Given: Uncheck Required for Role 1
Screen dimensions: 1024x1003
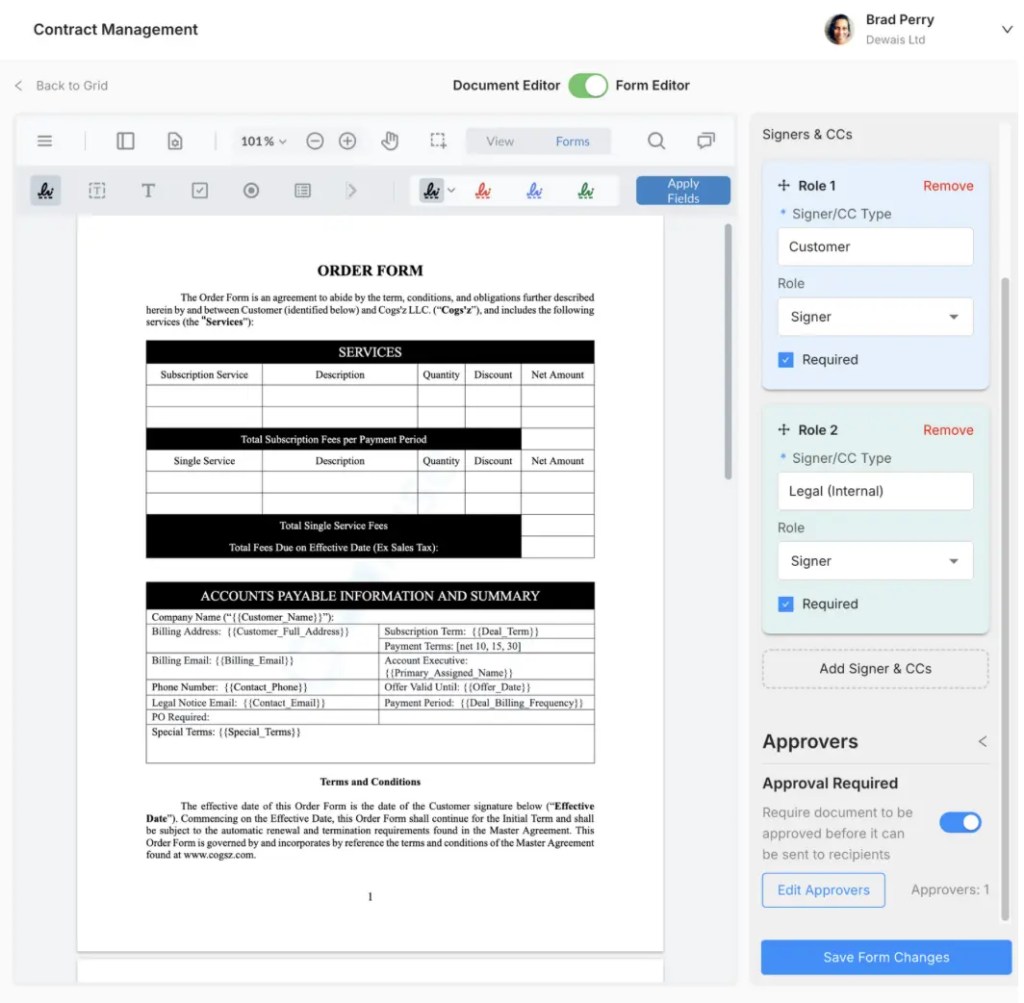Looking at the screenshot, I should point(786,359).
